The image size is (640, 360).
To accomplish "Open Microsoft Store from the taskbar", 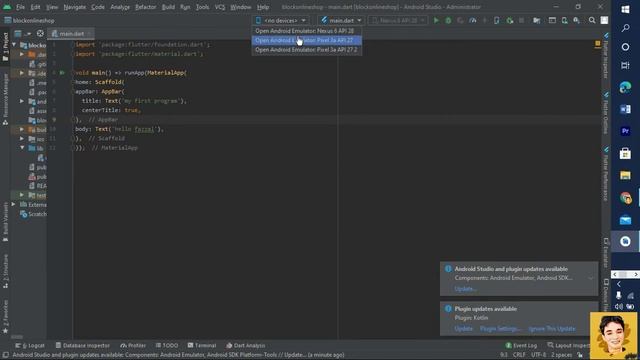I will 625,153.
